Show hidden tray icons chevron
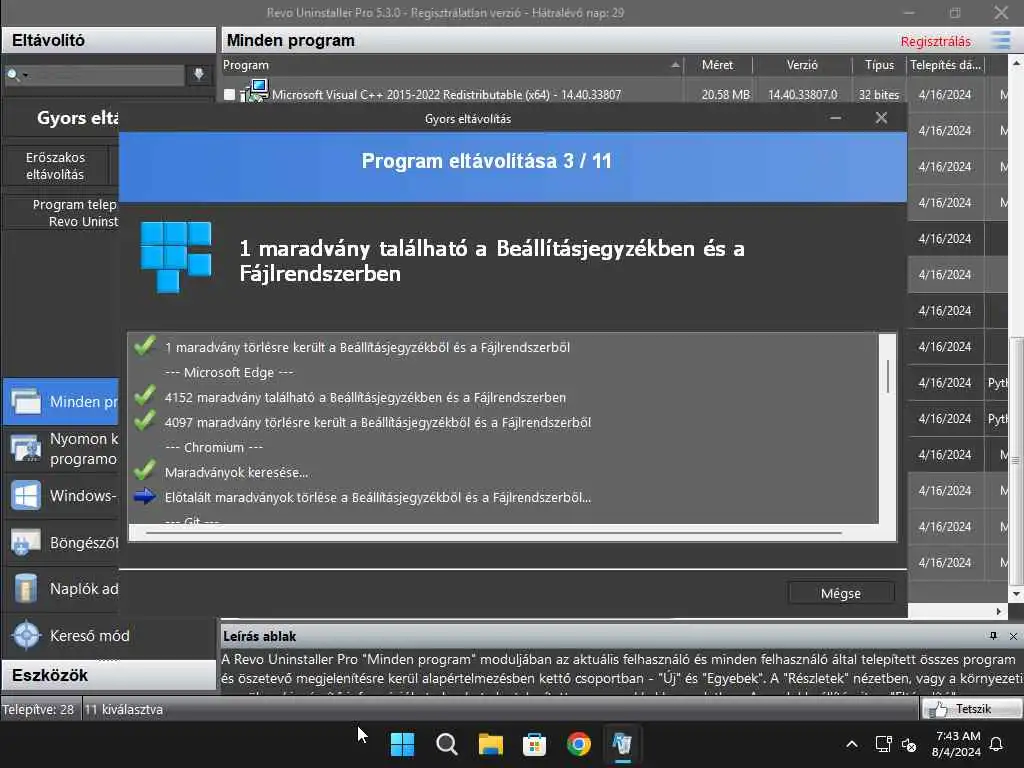 [852, 744]
